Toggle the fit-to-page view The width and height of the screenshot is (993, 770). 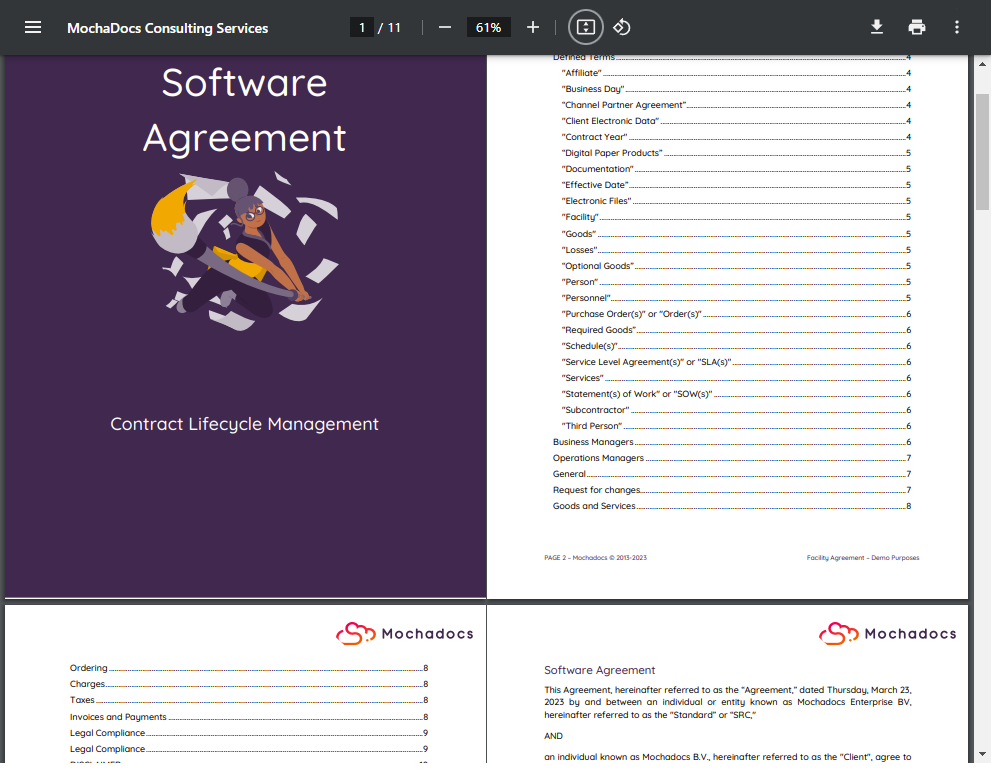coord(585,27)
